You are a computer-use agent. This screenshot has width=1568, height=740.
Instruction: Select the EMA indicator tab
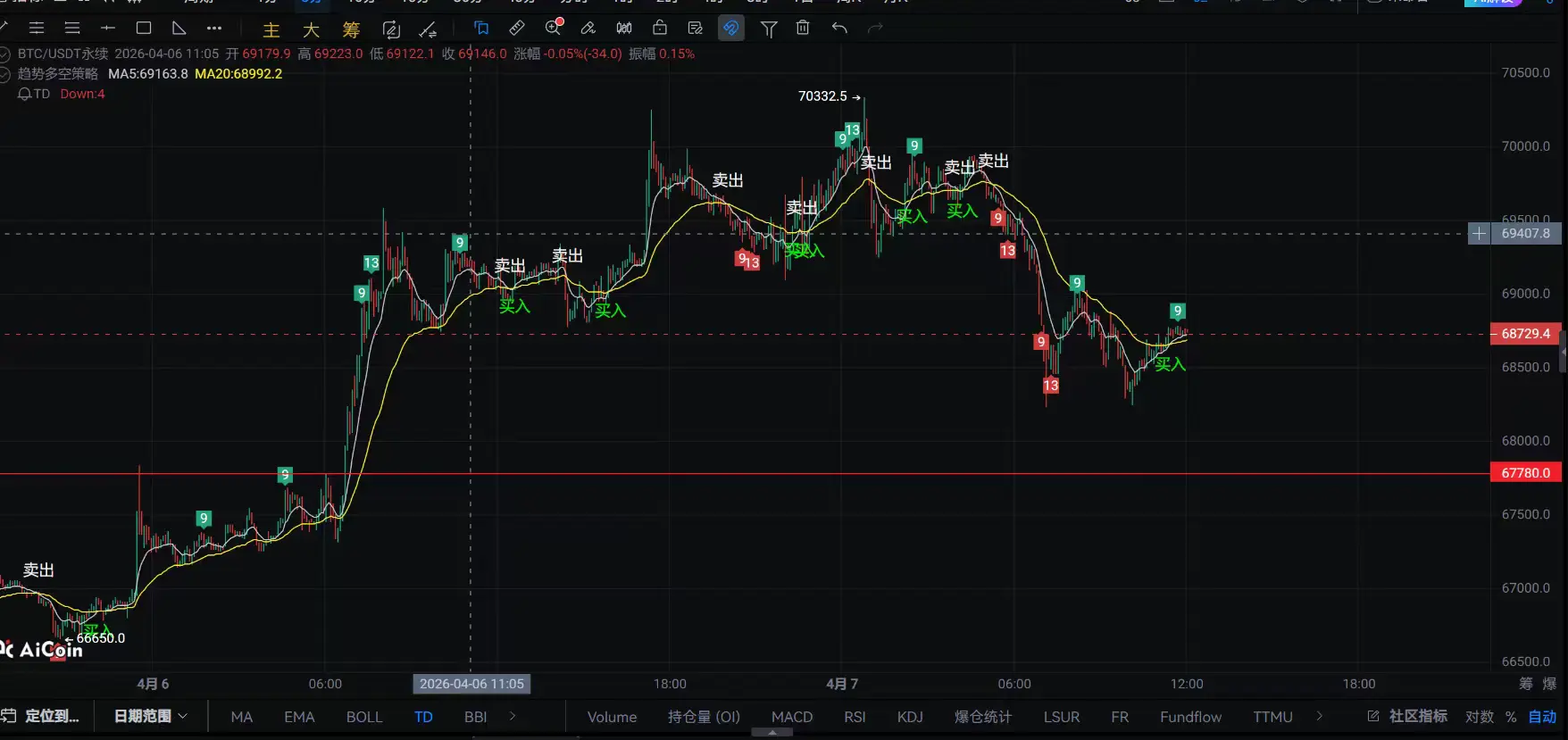299,717
